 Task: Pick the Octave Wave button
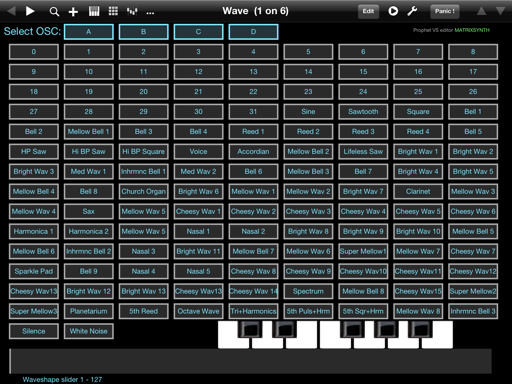click(198, 312)
